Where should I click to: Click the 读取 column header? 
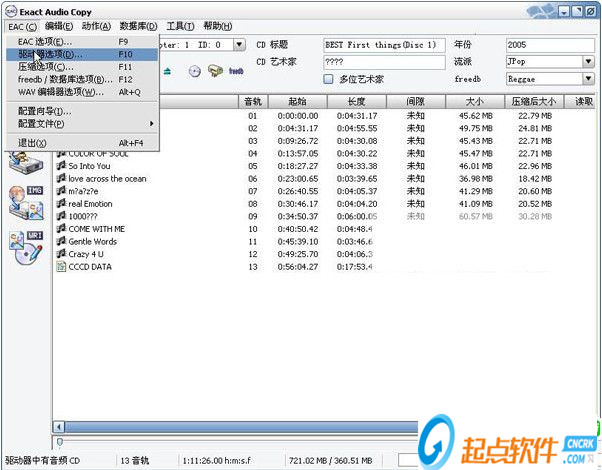(580, 102)
